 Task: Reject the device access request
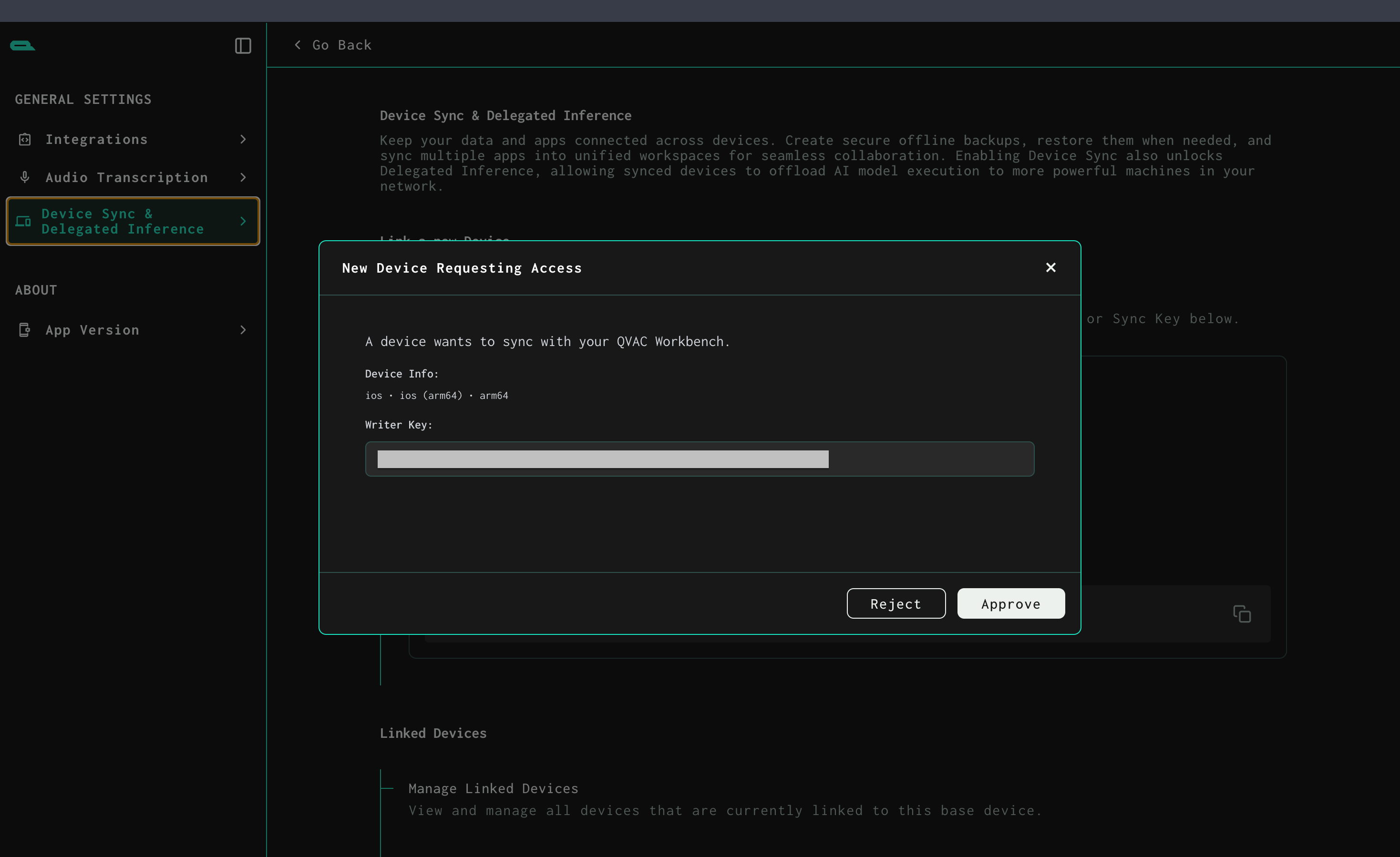(x=896, y=604)
